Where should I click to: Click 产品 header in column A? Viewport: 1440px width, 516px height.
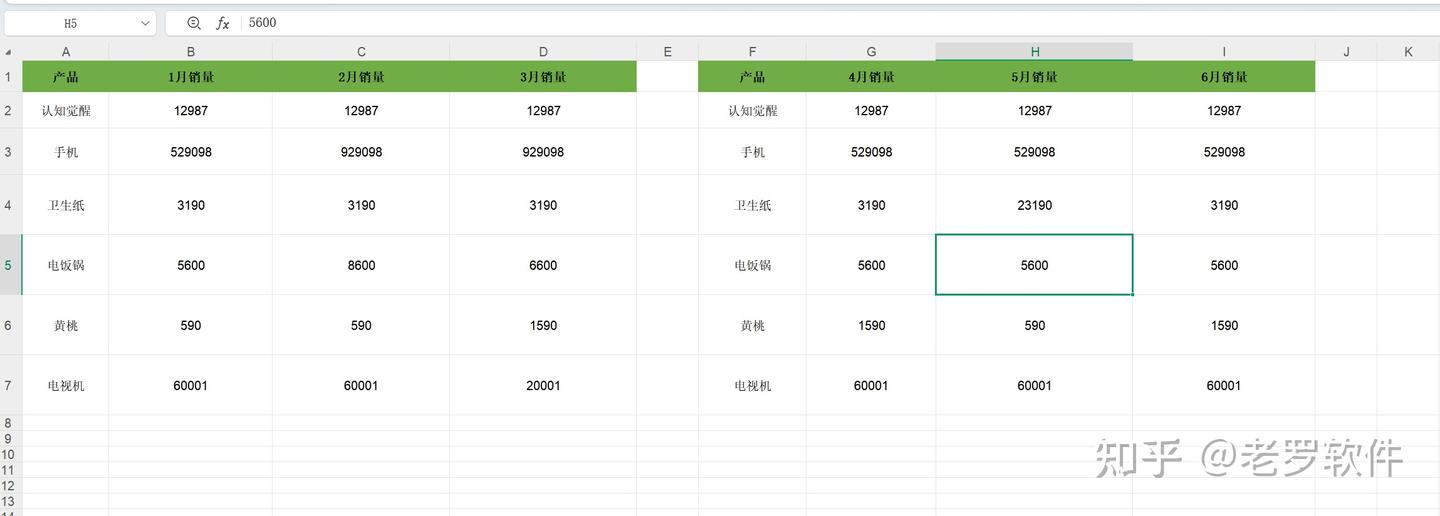66,77
